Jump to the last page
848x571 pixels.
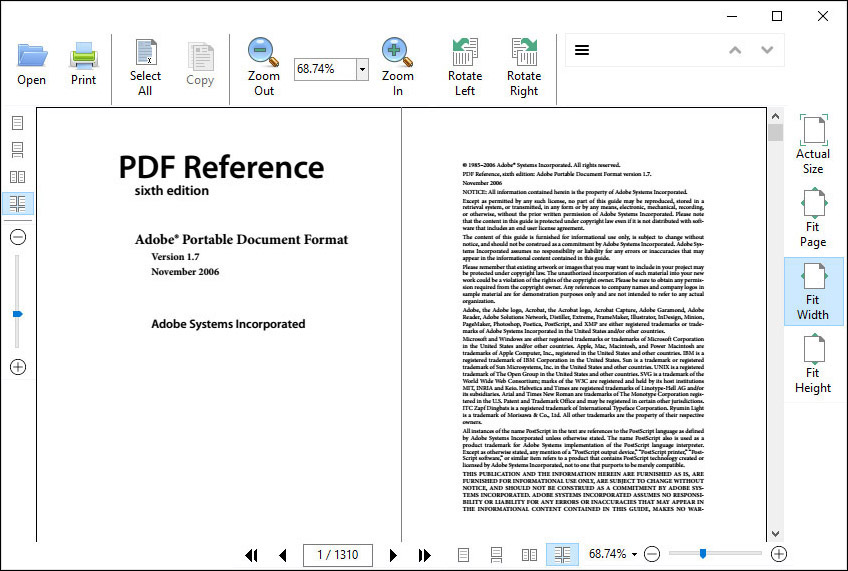[425, 555]
